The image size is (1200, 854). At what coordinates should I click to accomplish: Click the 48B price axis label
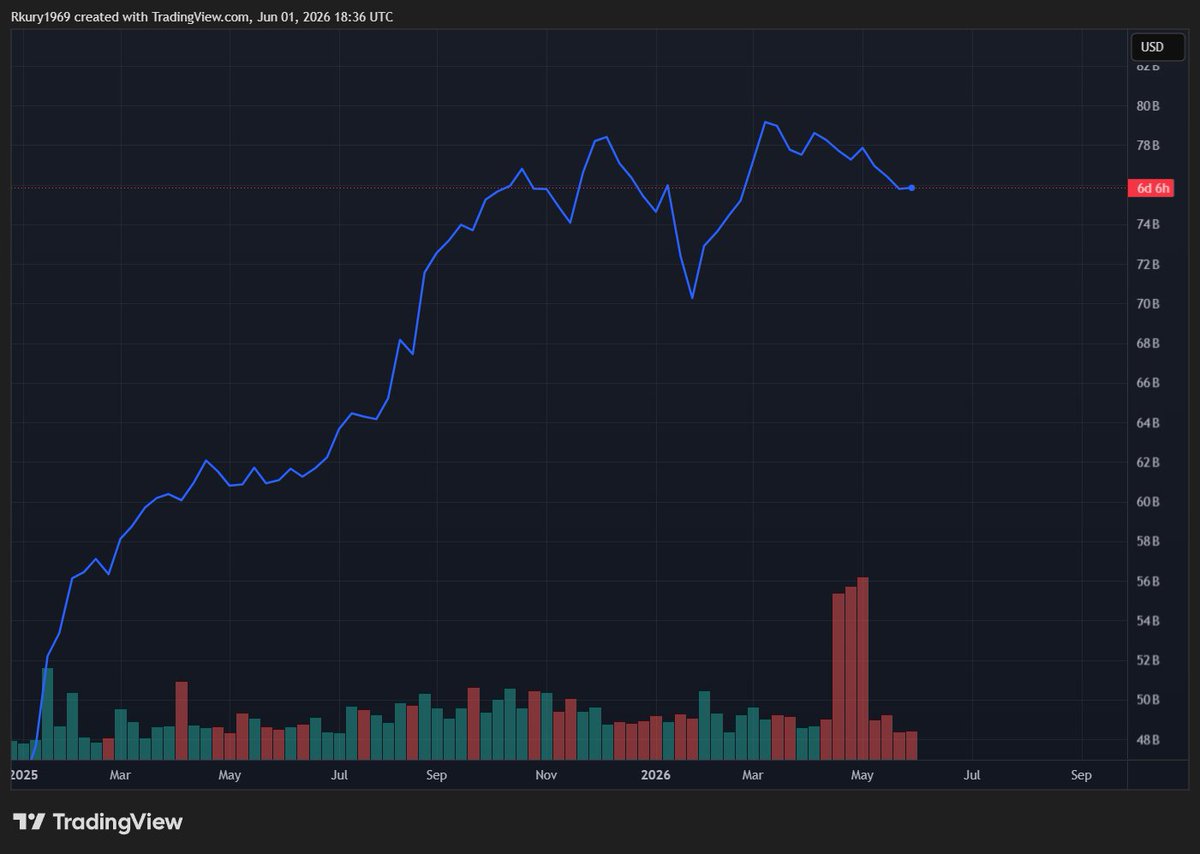1148,740
